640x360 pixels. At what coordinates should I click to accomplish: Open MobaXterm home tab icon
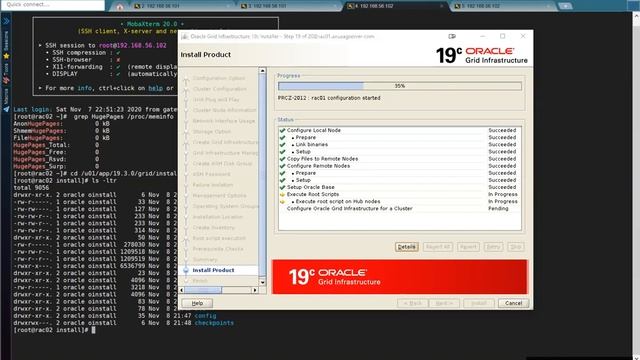120,7
